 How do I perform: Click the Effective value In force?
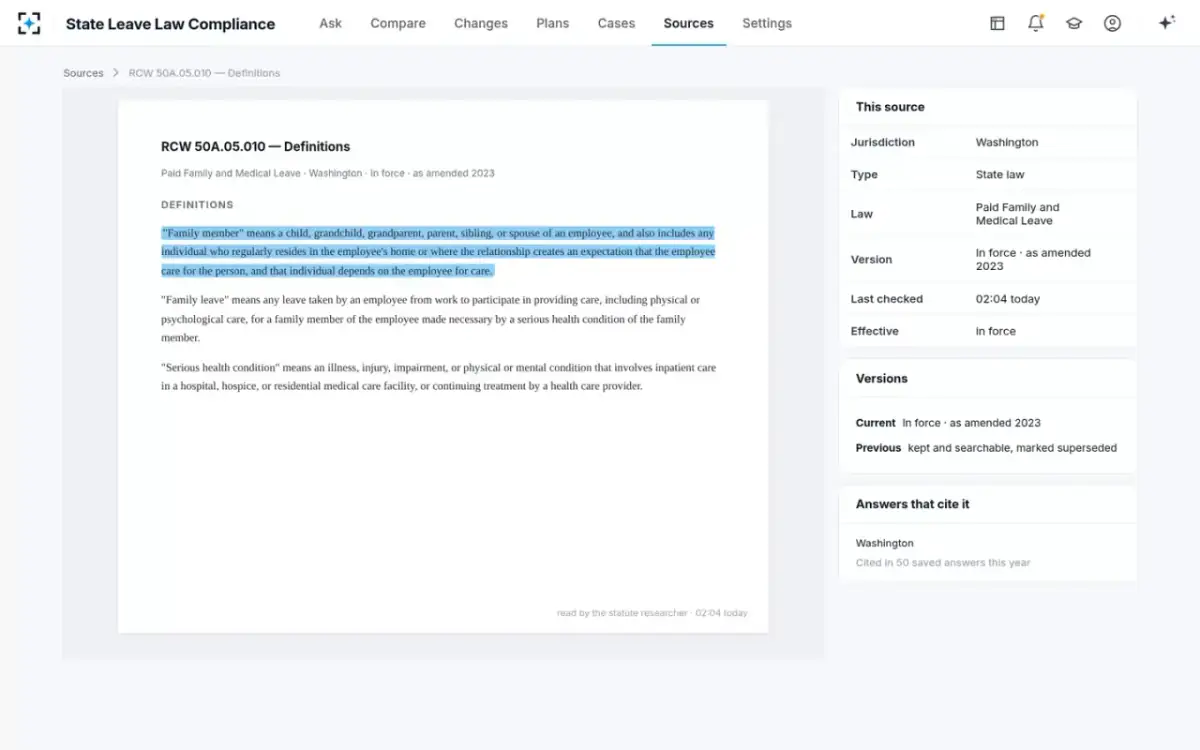click(996, 331)
